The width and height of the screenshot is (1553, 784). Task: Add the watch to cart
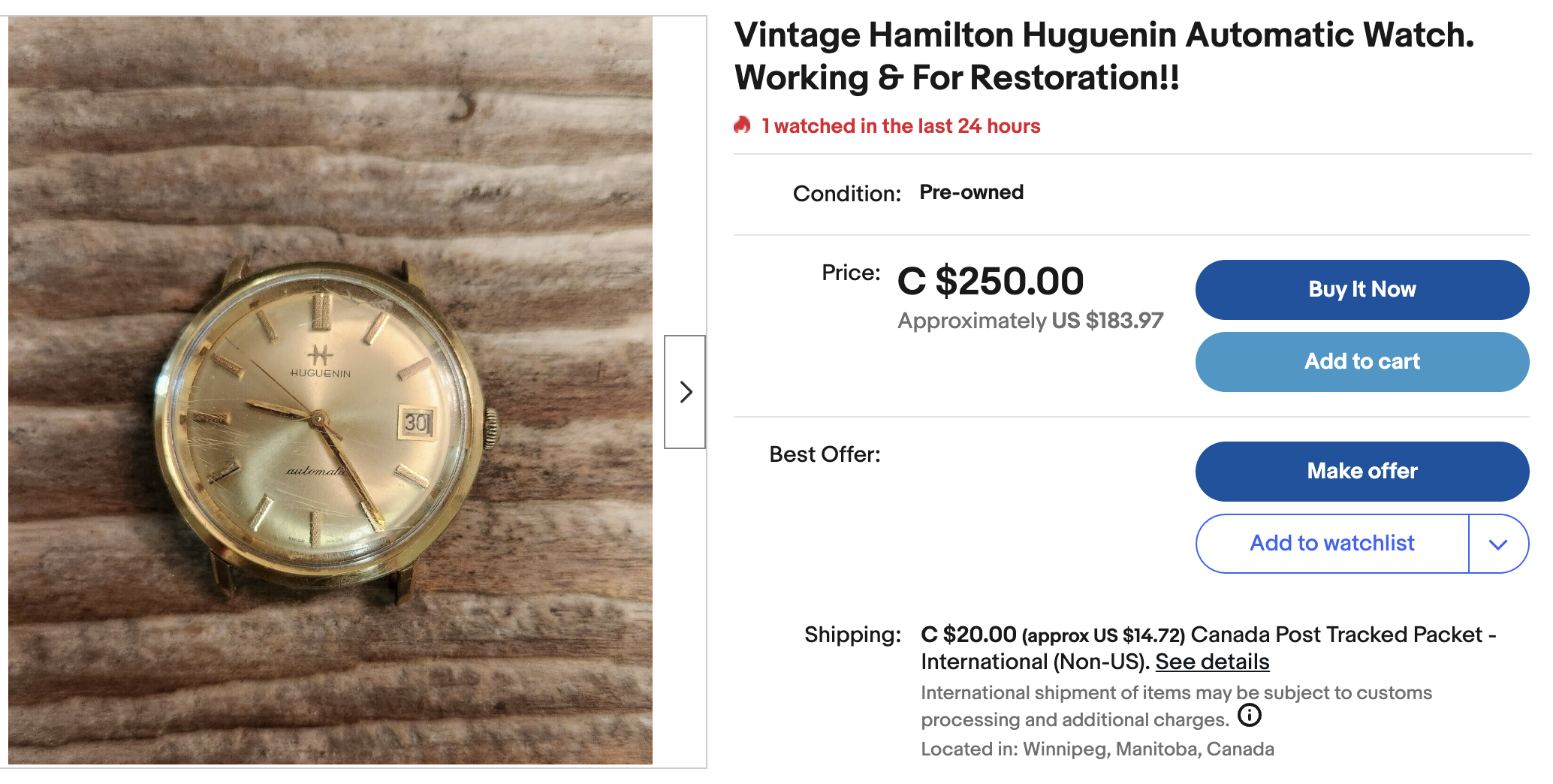coord(1362,362)
